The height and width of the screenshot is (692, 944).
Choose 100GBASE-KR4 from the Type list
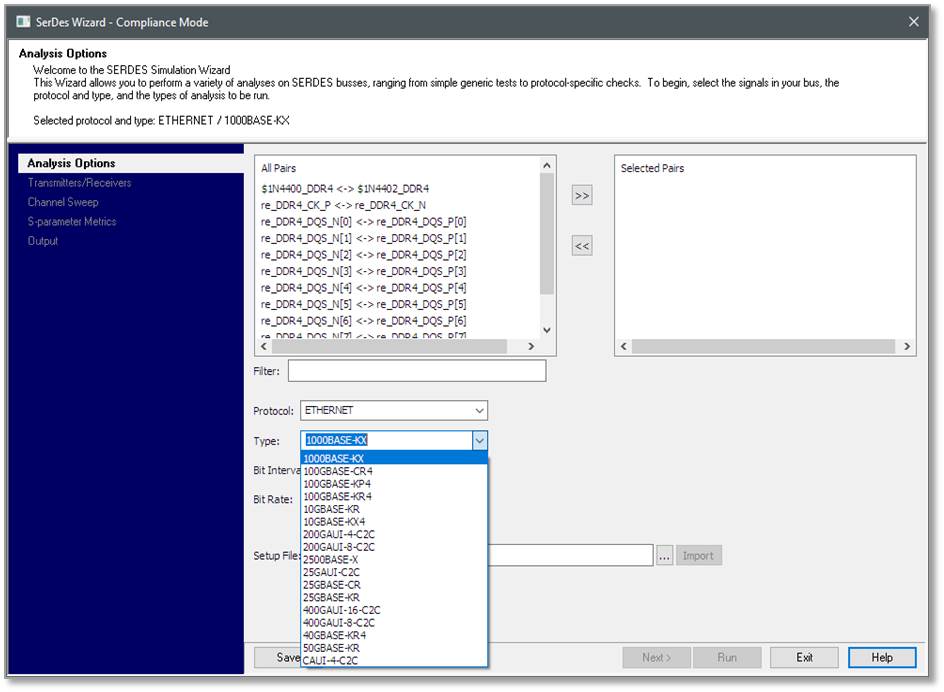click(394, 496)
